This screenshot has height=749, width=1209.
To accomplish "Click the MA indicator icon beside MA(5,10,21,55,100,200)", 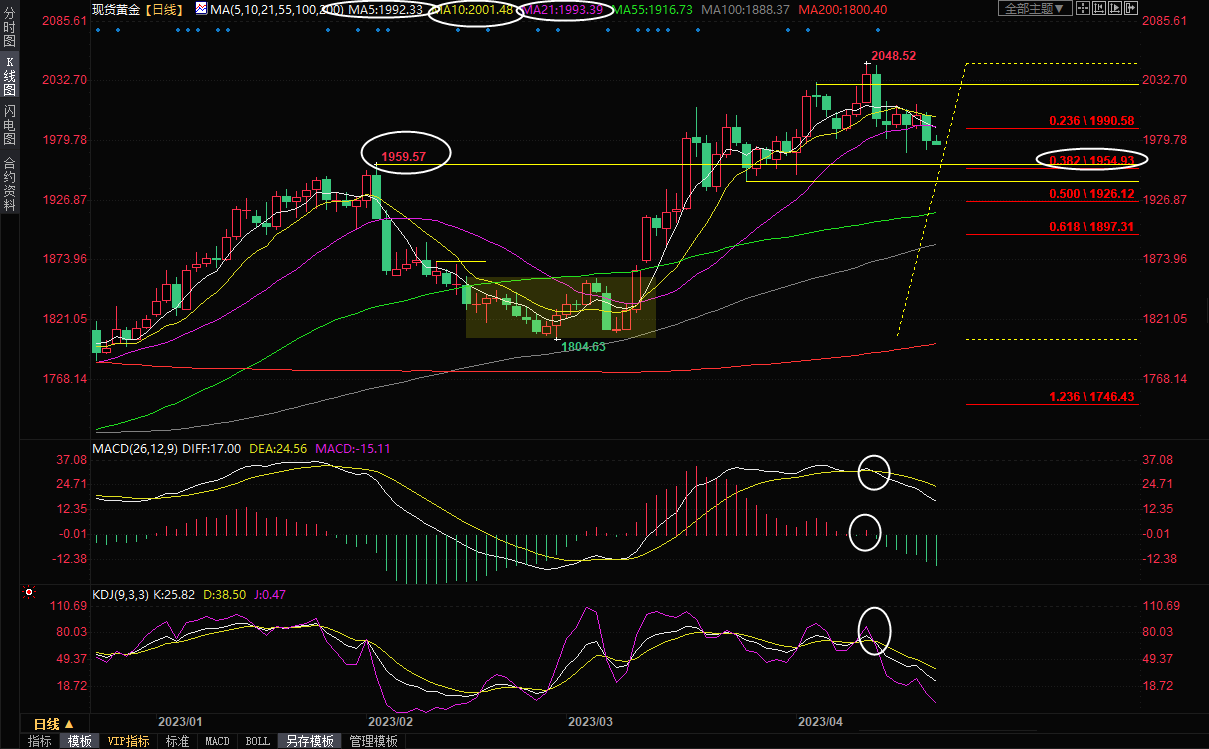I will [201, 9].
